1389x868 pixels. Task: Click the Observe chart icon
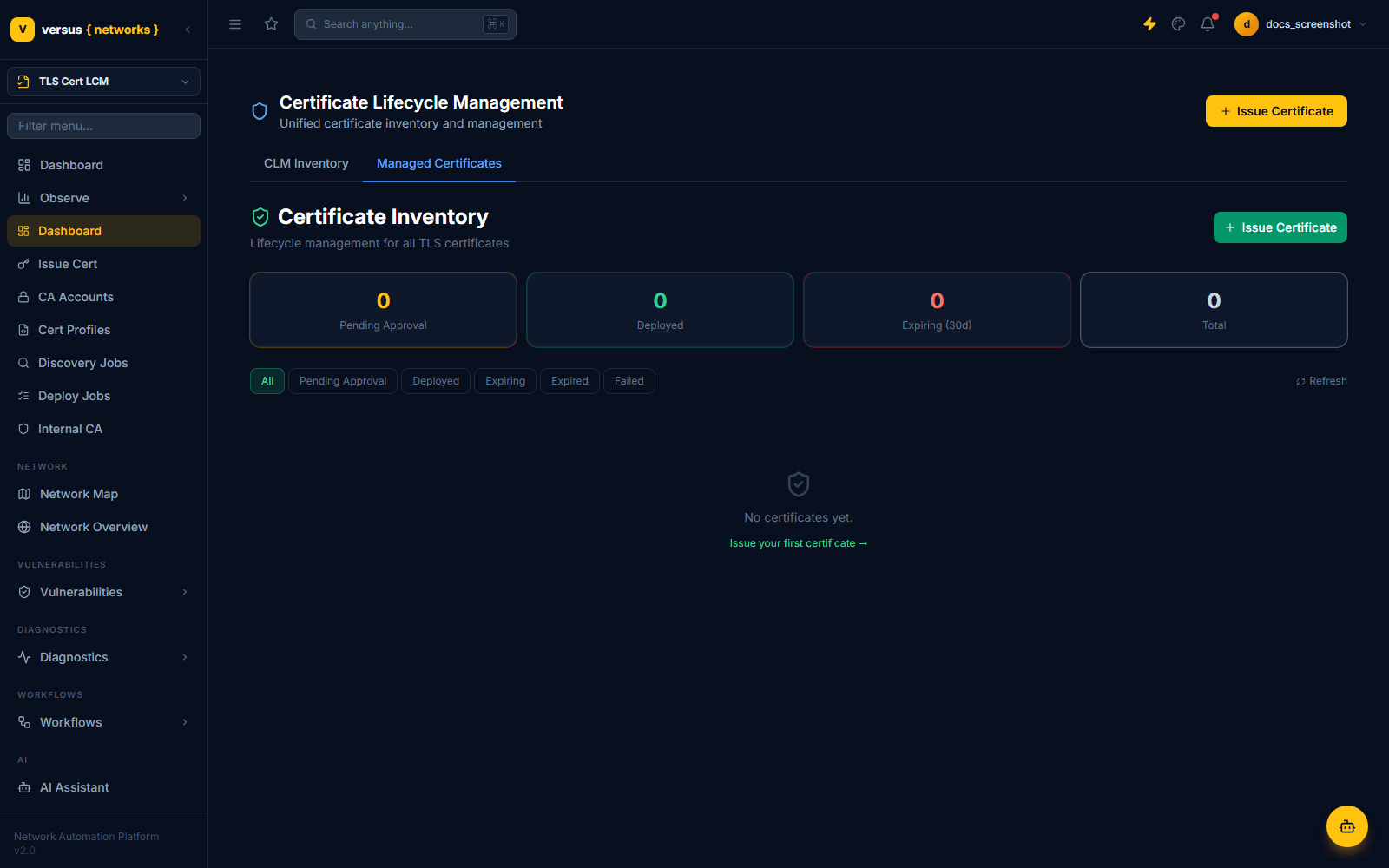click(24, 198)
